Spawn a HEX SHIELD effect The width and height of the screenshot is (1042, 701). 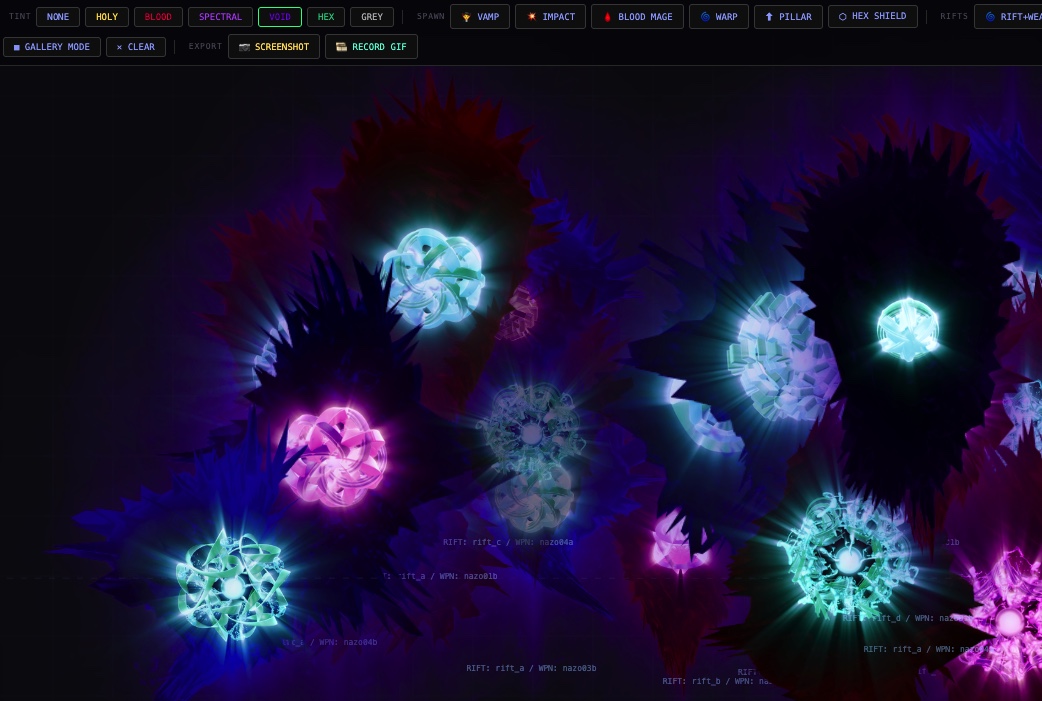(873, 16)
